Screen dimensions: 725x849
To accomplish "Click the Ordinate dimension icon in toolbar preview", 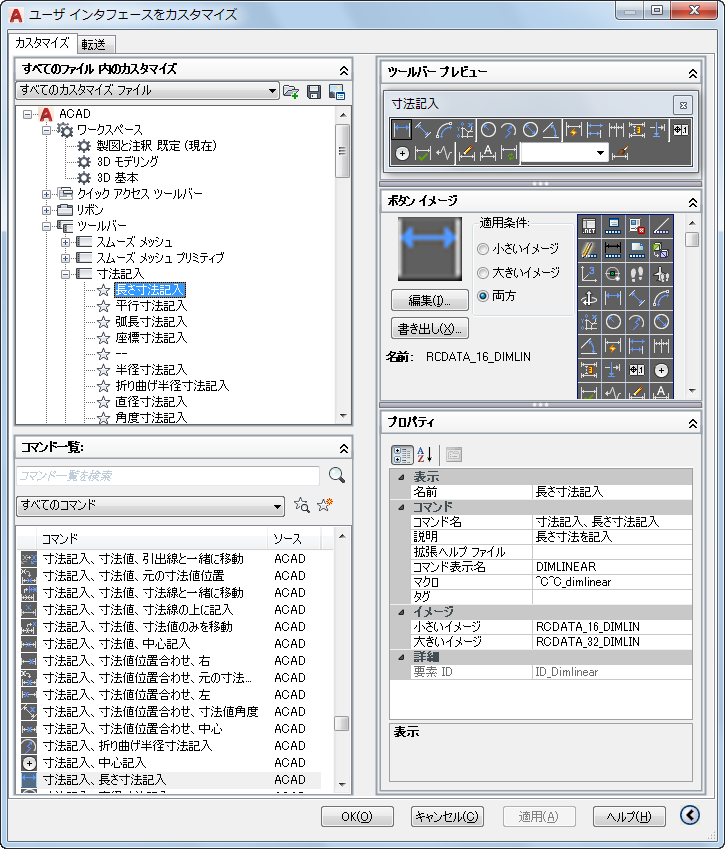I will pos(465,130).
